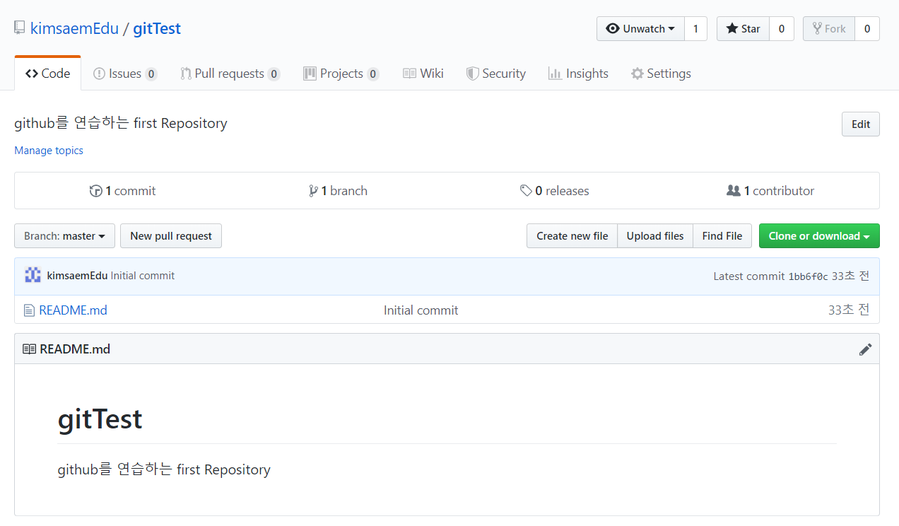Open the Pull requests tab

point(229,73)
